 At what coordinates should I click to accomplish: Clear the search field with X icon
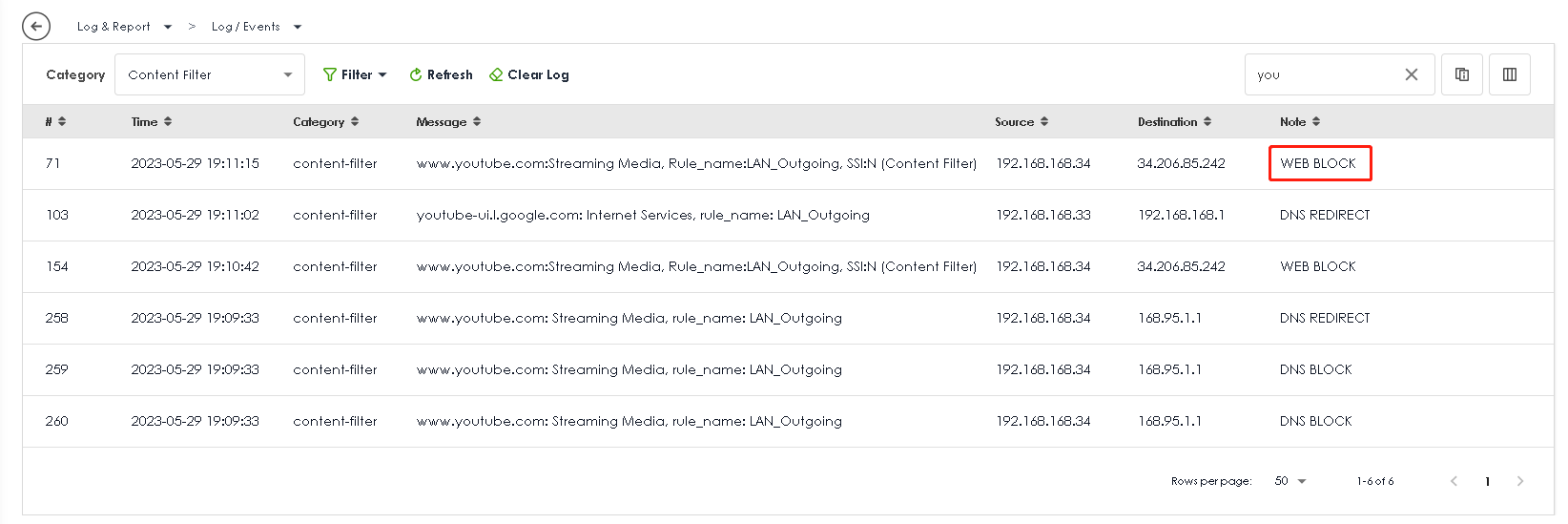click(1412, 74)
